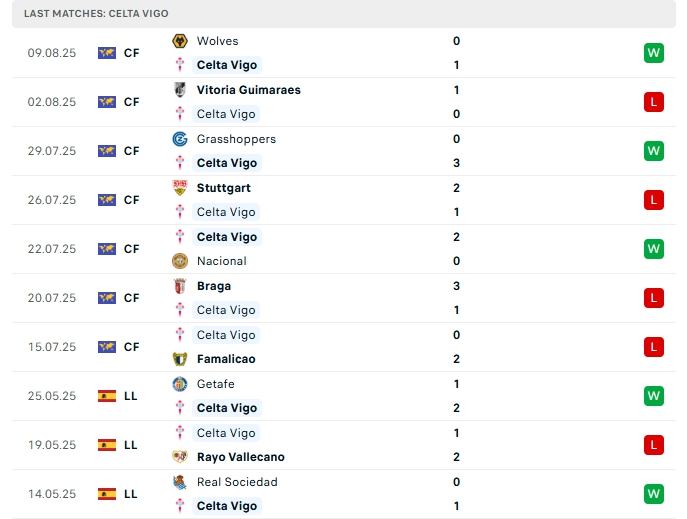Image resolution: width=687 pixels, height=519 pixels.
Task: Open the Rayo Vallecano team link
Action: point(240,457)
